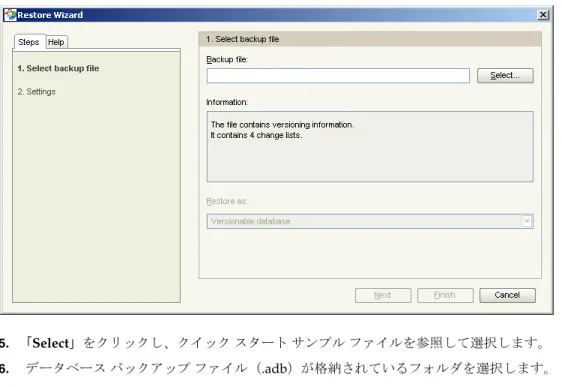Close the Restore Wizard window
Viewport: 562px width, 387px height.
543,15
